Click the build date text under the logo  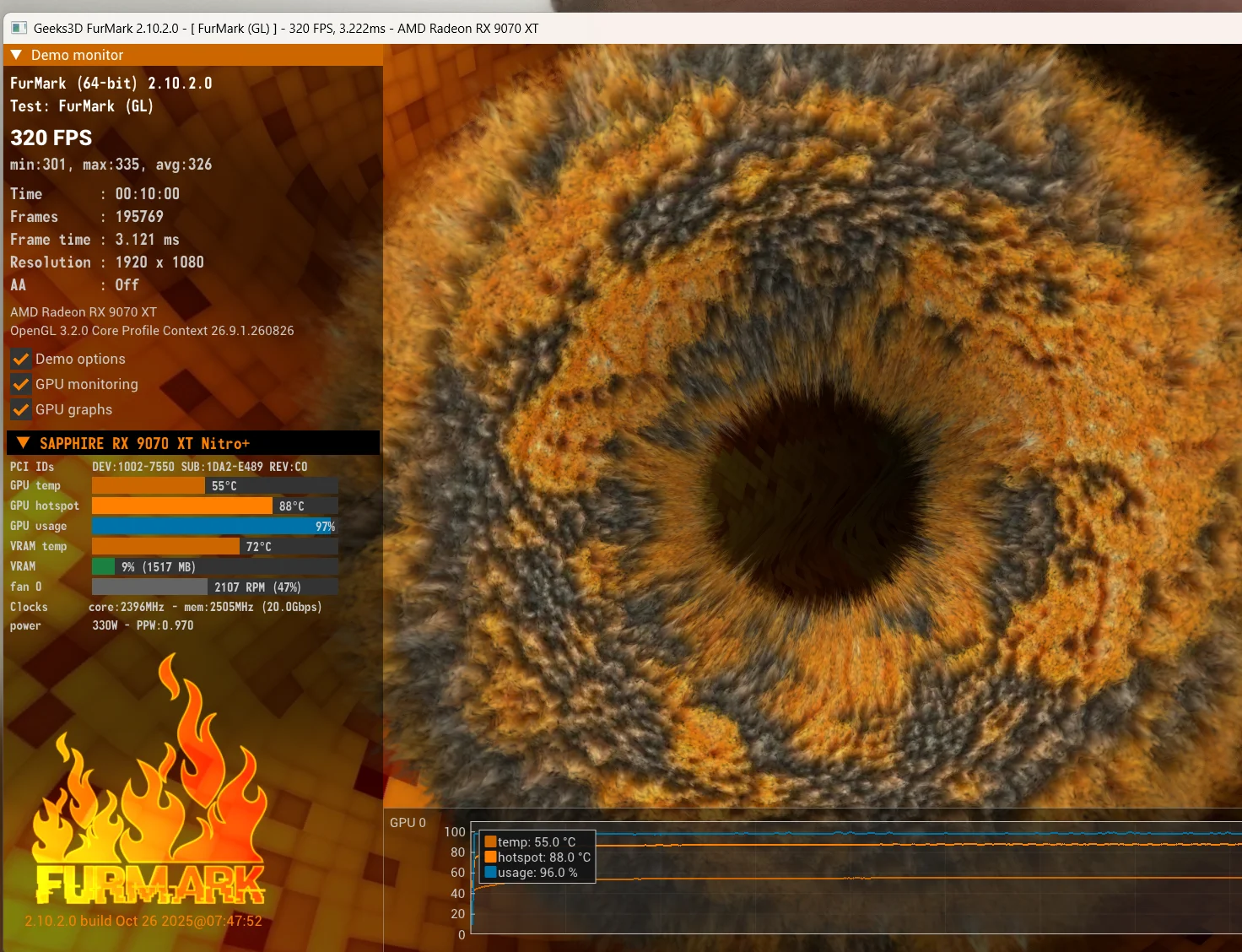tap(143, 921)
